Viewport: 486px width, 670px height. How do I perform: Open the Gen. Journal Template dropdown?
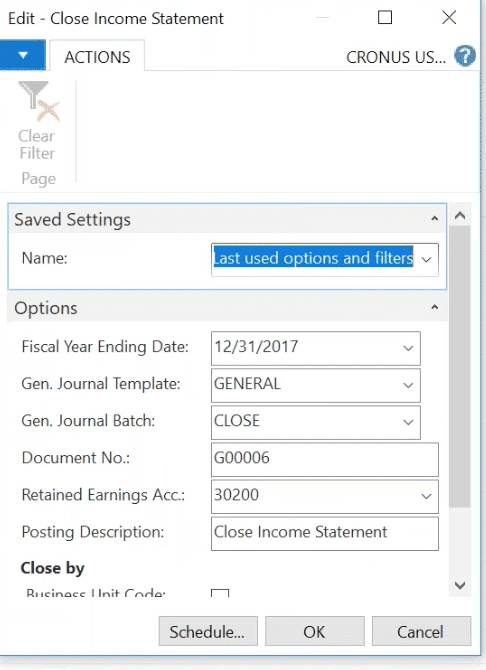point(408,385)
